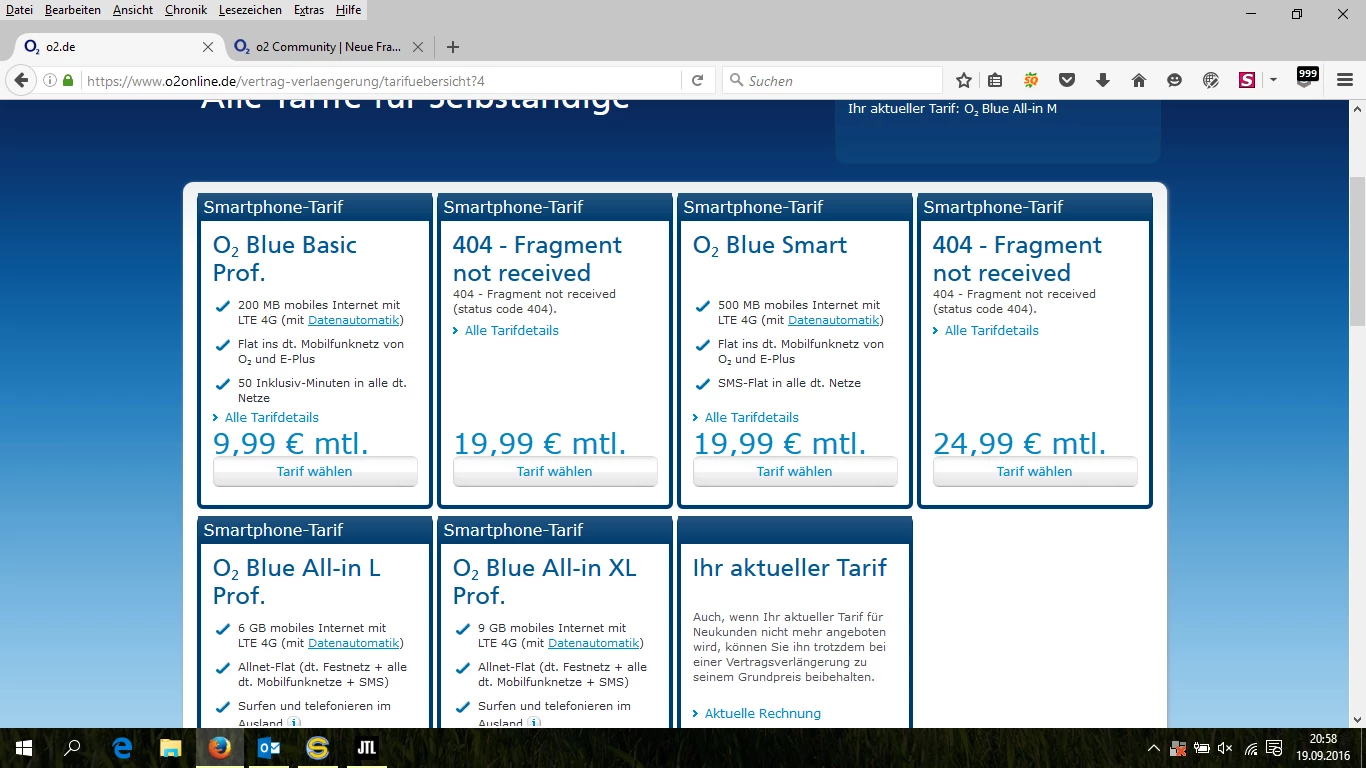Open the taskbar clock and date
Viewport: 1366px width, 768px height.
(1322, 748)
